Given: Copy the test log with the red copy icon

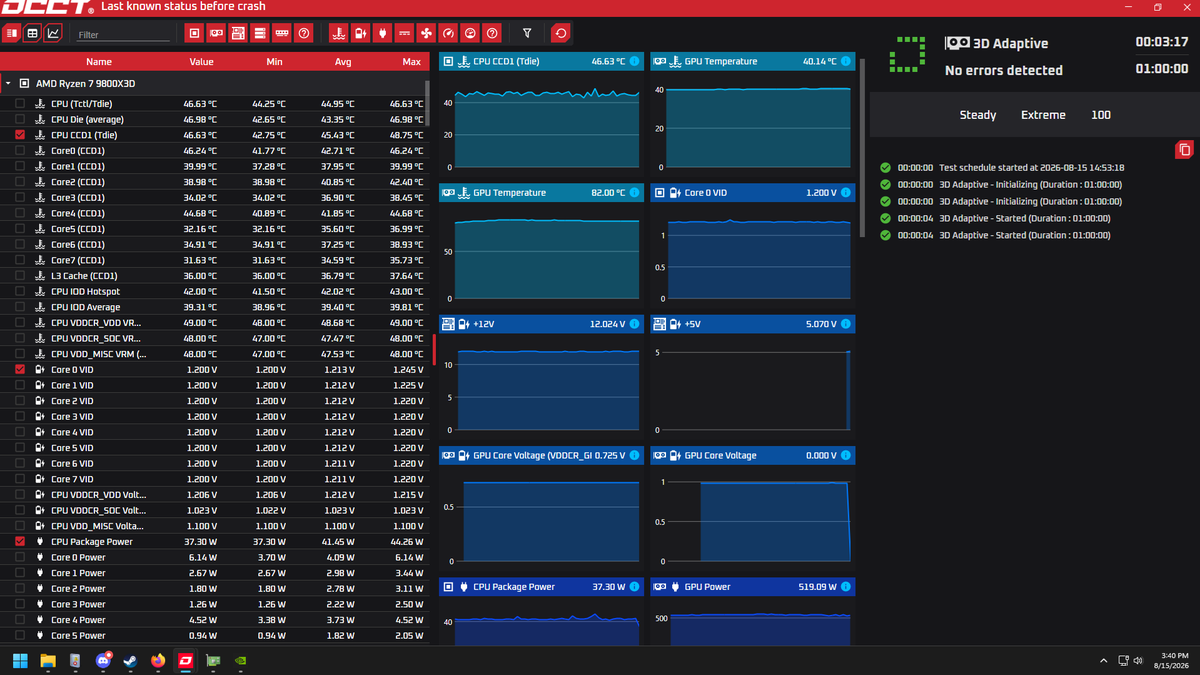Looking at the screenshot, I should tap(1184, 150).
